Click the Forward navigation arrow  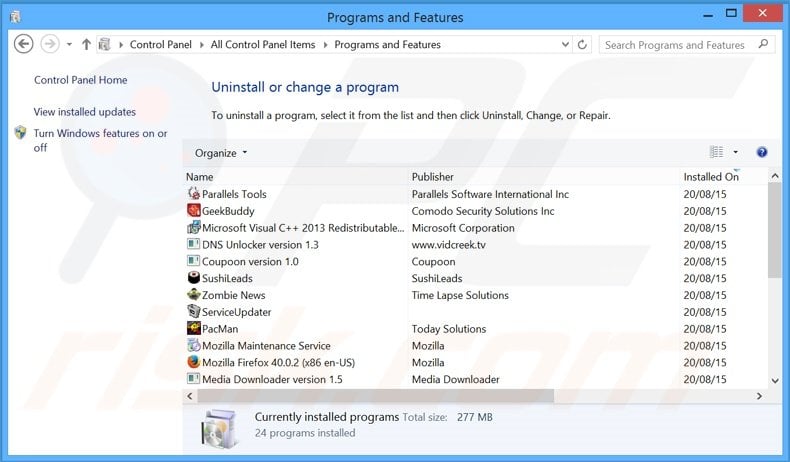point(50,44)
